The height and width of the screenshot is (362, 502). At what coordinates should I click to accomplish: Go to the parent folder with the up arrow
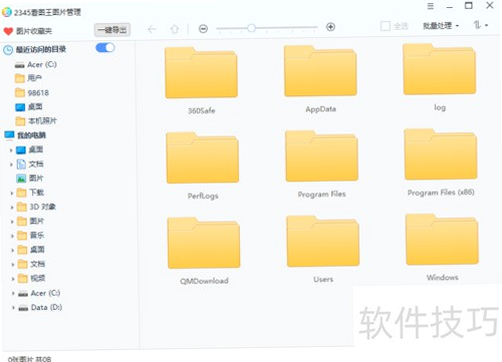coord(175,29)
